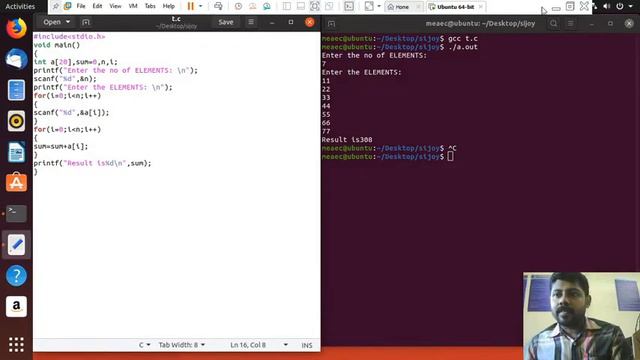Launch Rhythmbox from the dock
This screenshot has height=360, width=640.
click(x=16, y=121)
